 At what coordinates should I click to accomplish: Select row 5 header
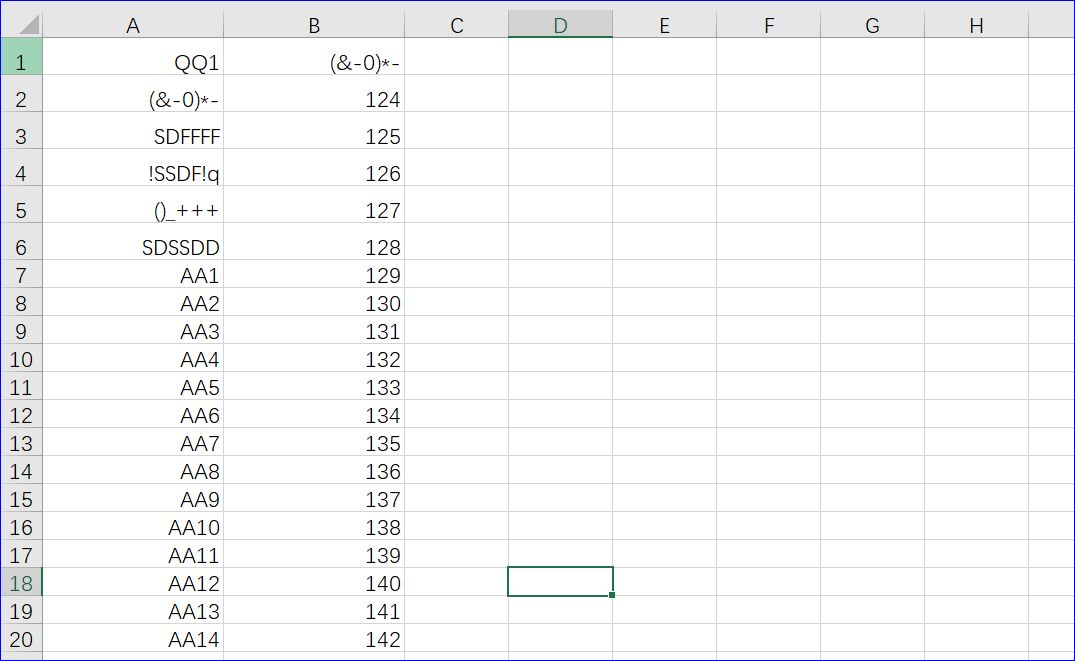pyautogui.click(x=21, y=204)
